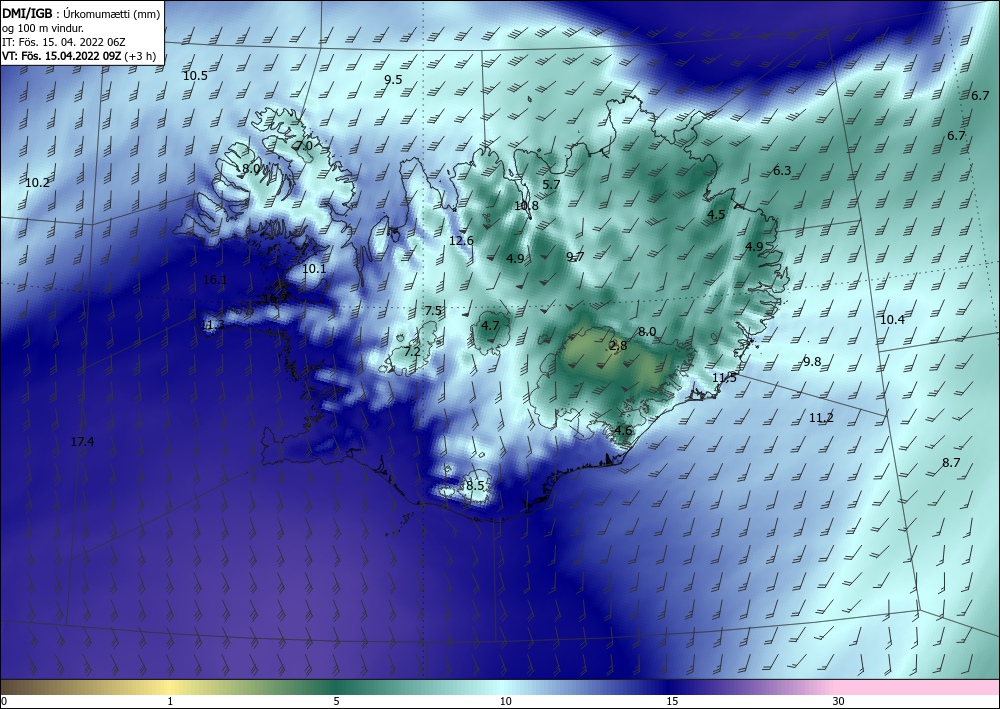1000x709 pixels.
Task: Click the 5.7 value label
Action: tap(551, 184)
